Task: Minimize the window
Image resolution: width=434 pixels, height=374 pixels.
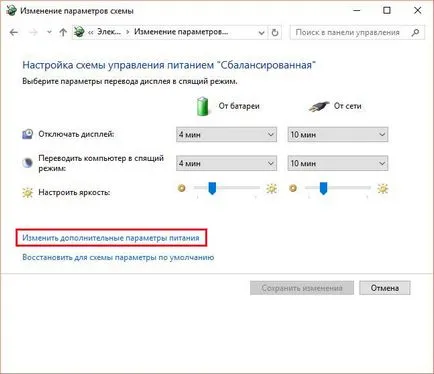Action: click(x=357, y=11)
